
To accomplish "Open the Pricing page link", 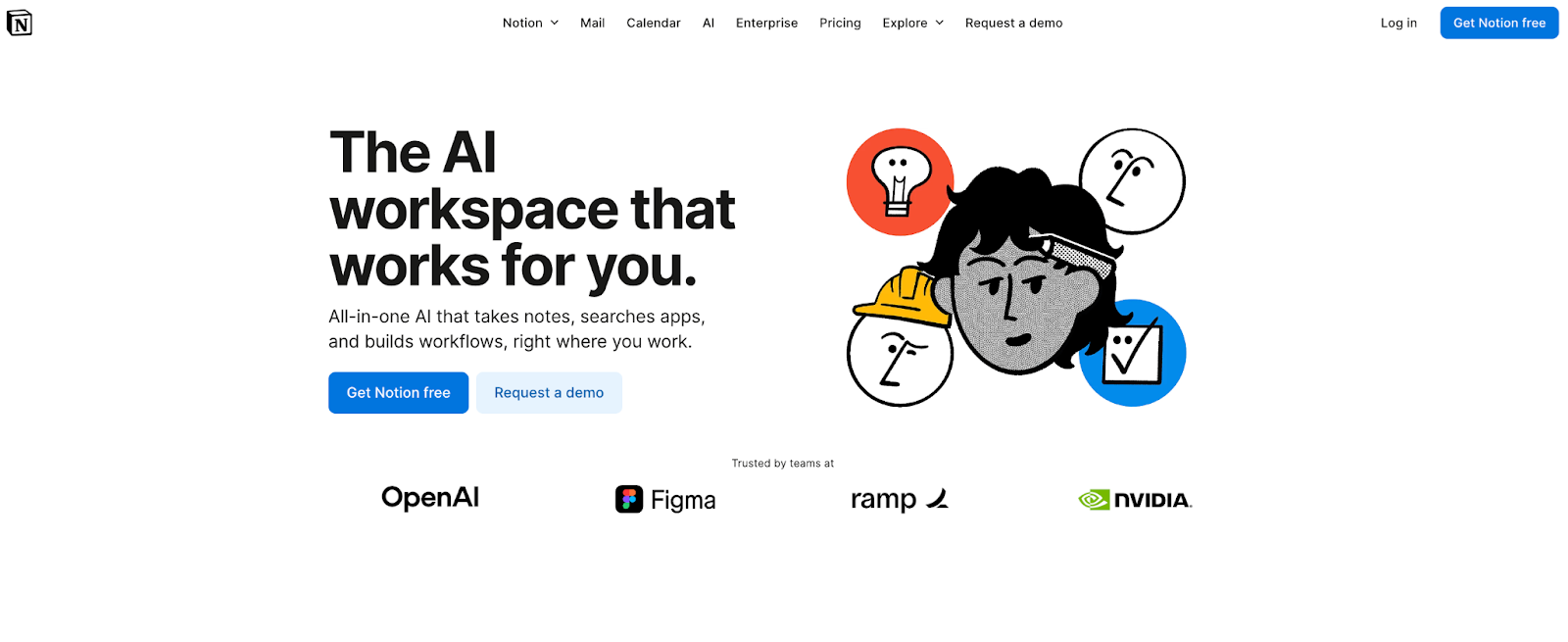I will 840,23.
